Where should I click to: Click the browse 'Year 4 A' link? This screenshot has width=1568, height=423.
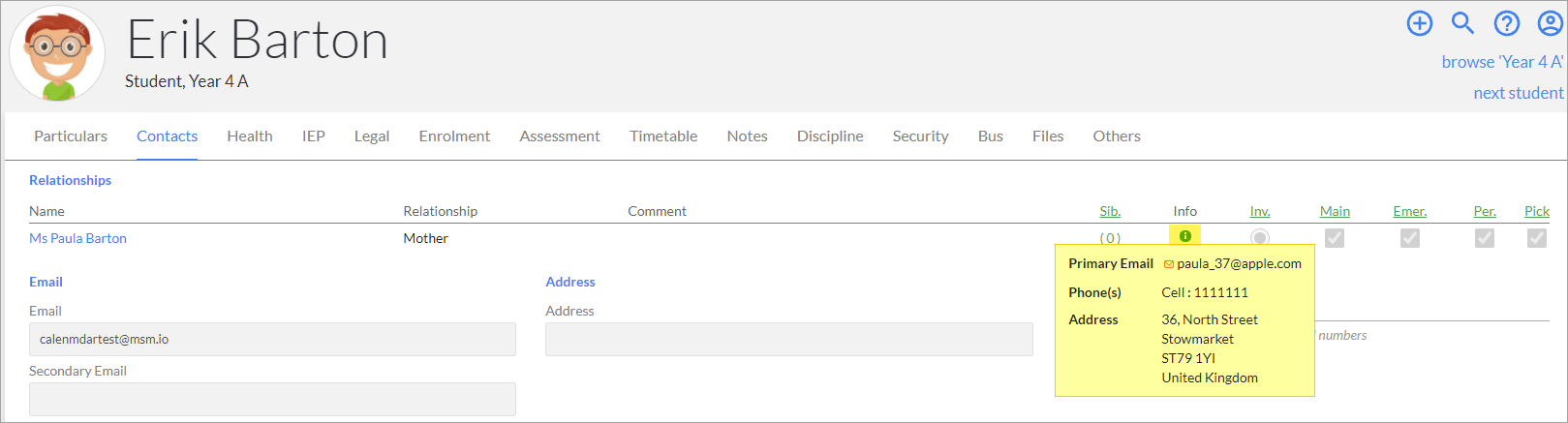click(1502, 62)
